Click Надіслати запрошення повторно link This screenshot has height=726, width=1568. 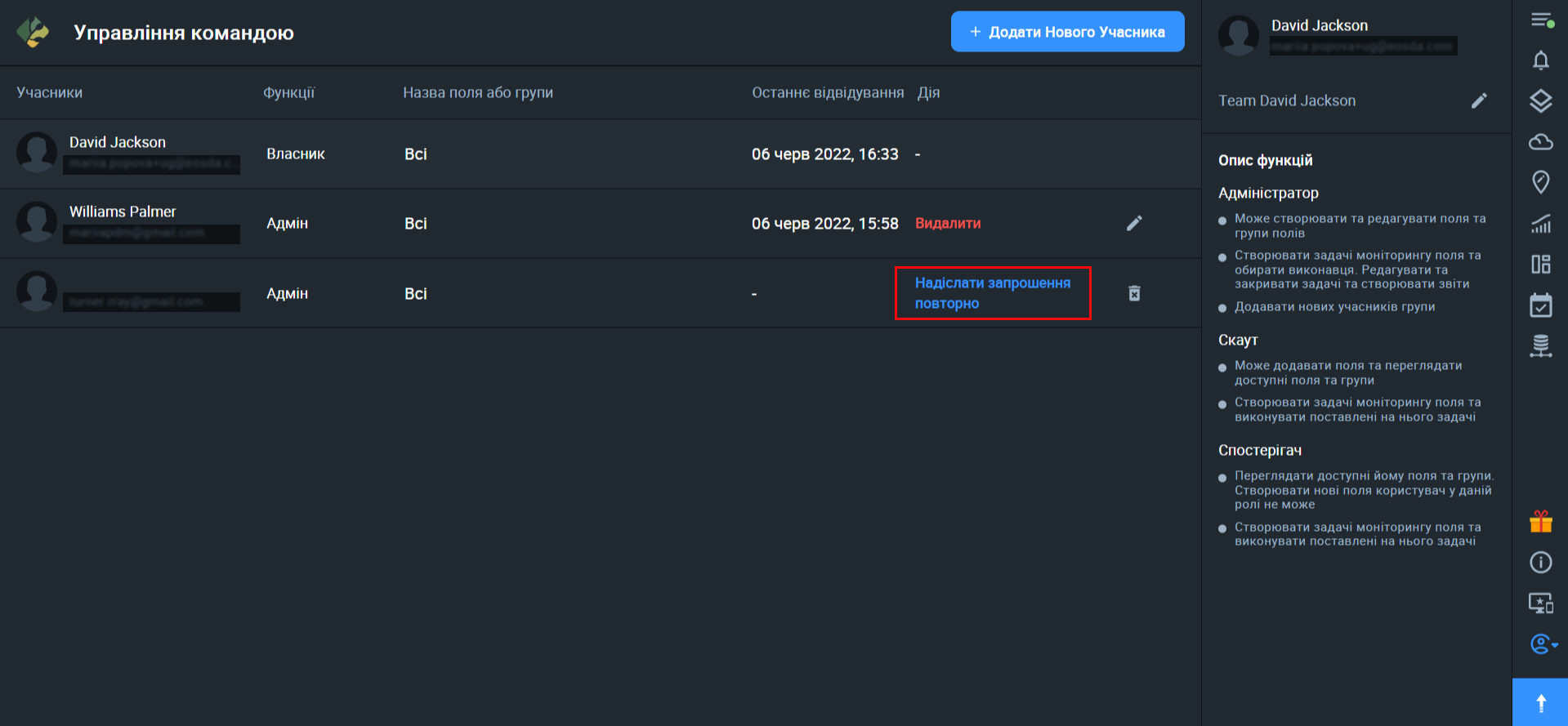(x=992, y=293)
